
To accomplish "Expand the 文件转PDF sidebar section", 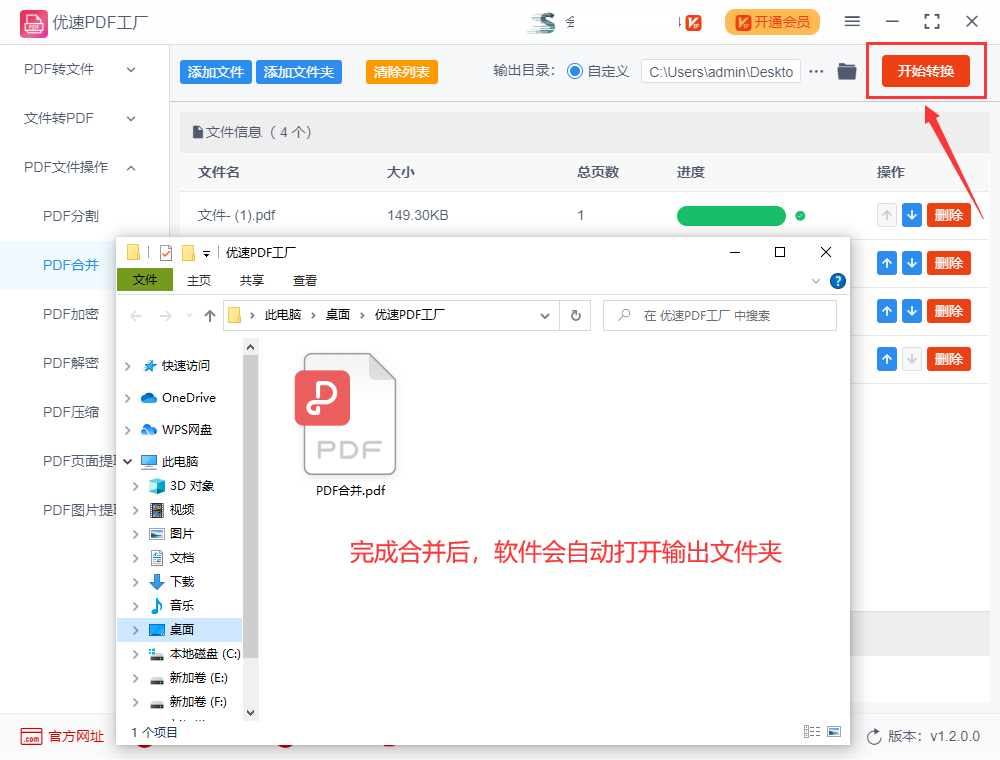I will pyautogui.click(x=131, y=119).
